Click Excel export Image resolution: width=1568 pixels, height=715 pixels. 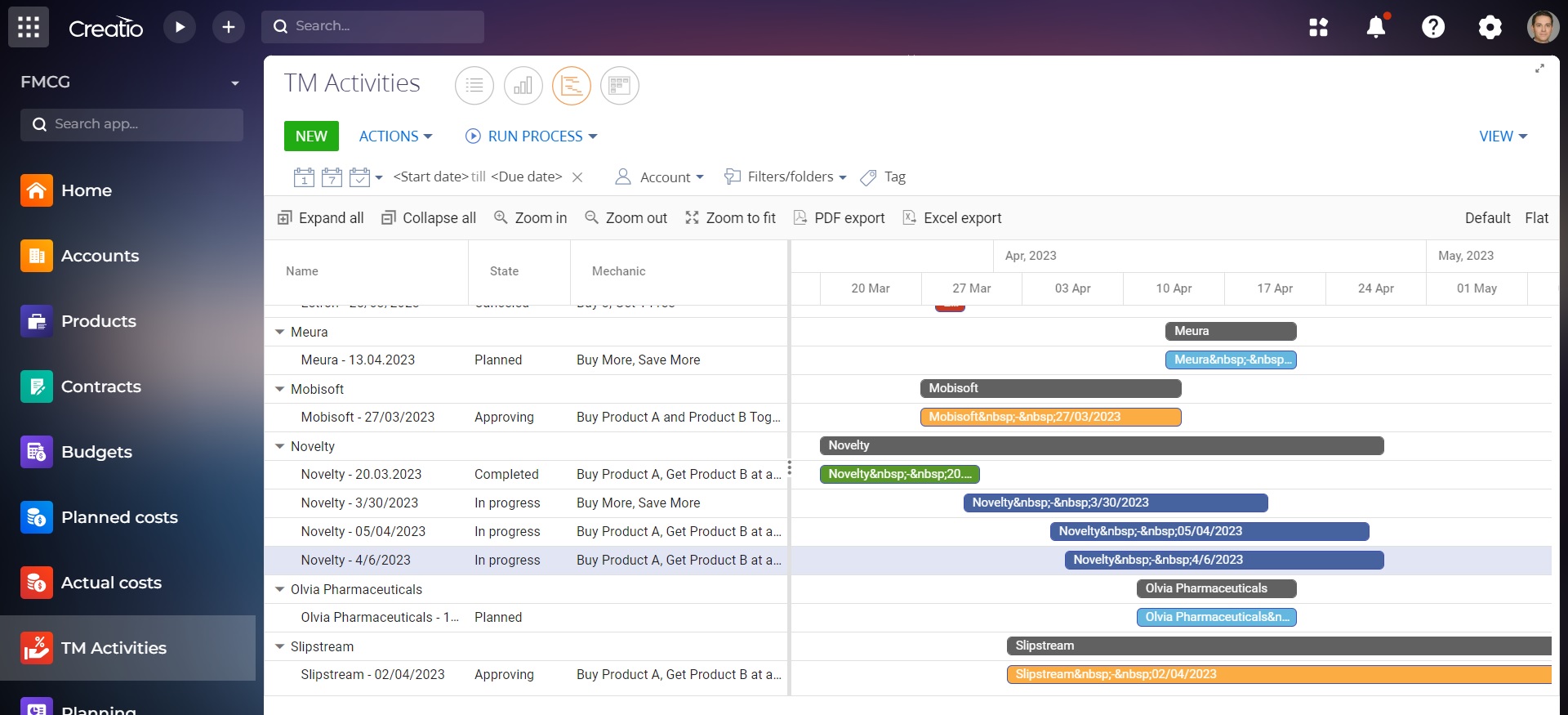952,218
